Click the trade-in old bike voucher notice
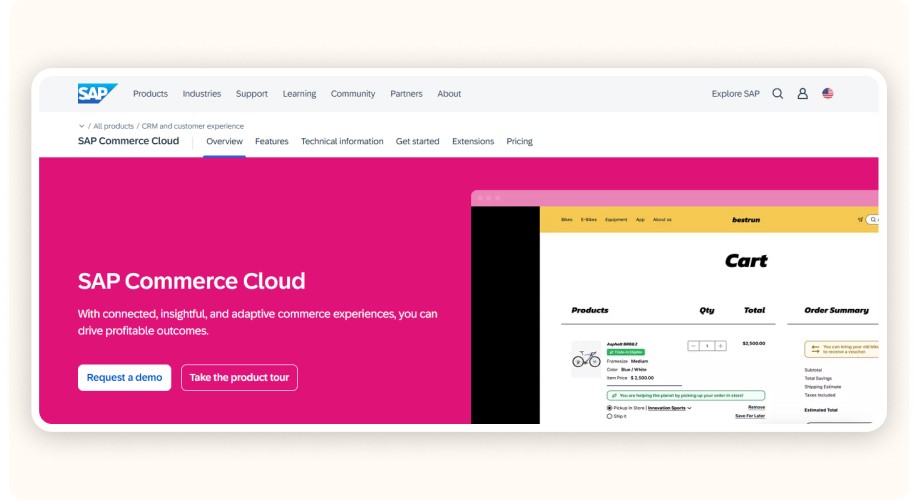Screen dimensions: 919x500 pos(842,349)
